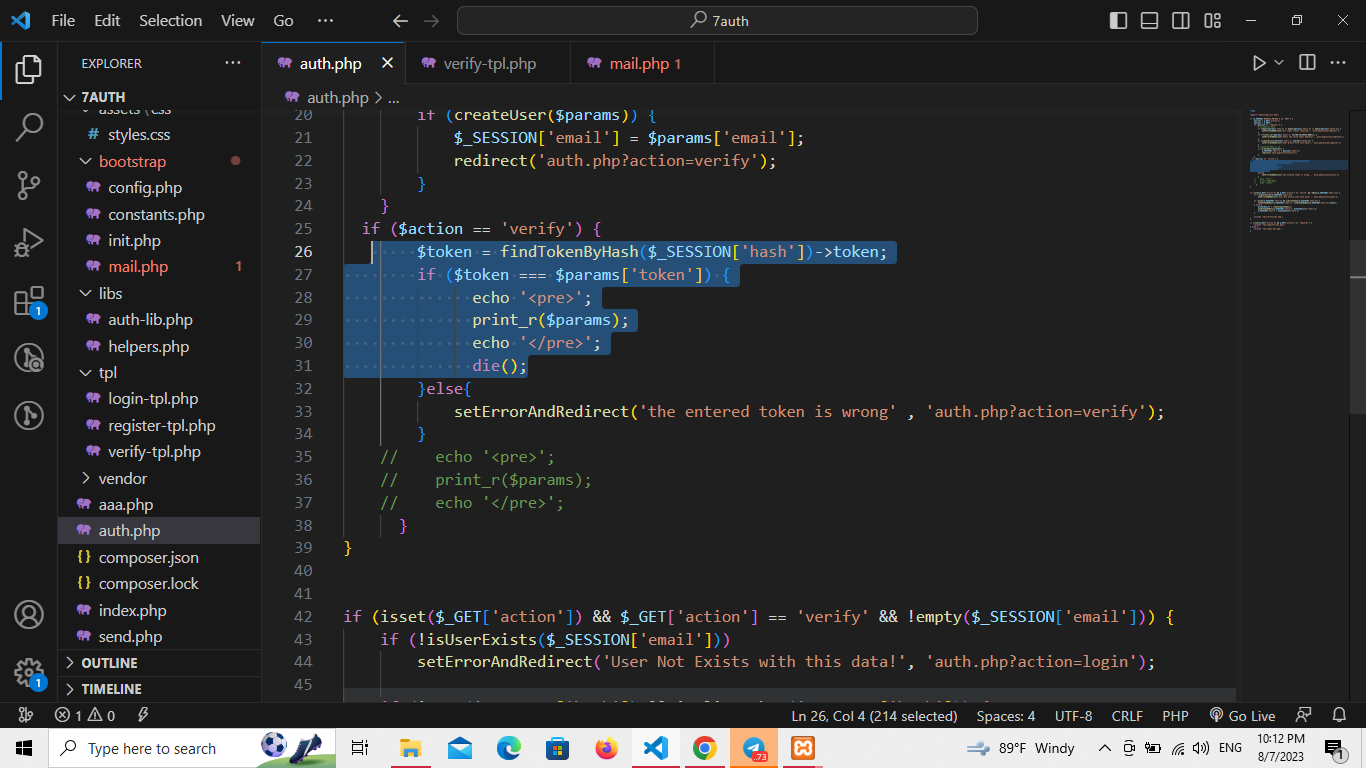Screen dimensions: 1366x768
Task: Open notifications bell in status bar
Action: click(x=1339, y=715)
